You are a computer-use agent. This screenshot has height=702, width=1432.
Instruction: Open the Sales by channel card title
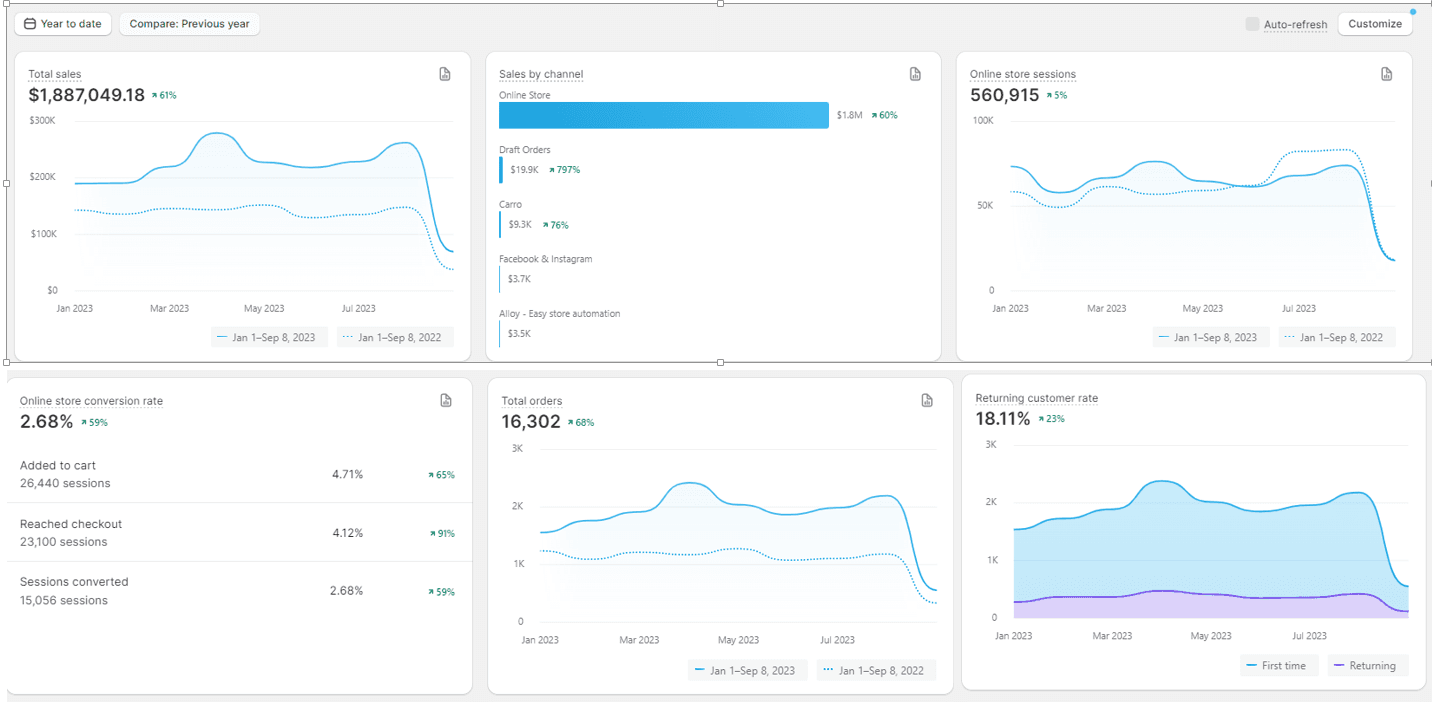(x=541, y=74)
